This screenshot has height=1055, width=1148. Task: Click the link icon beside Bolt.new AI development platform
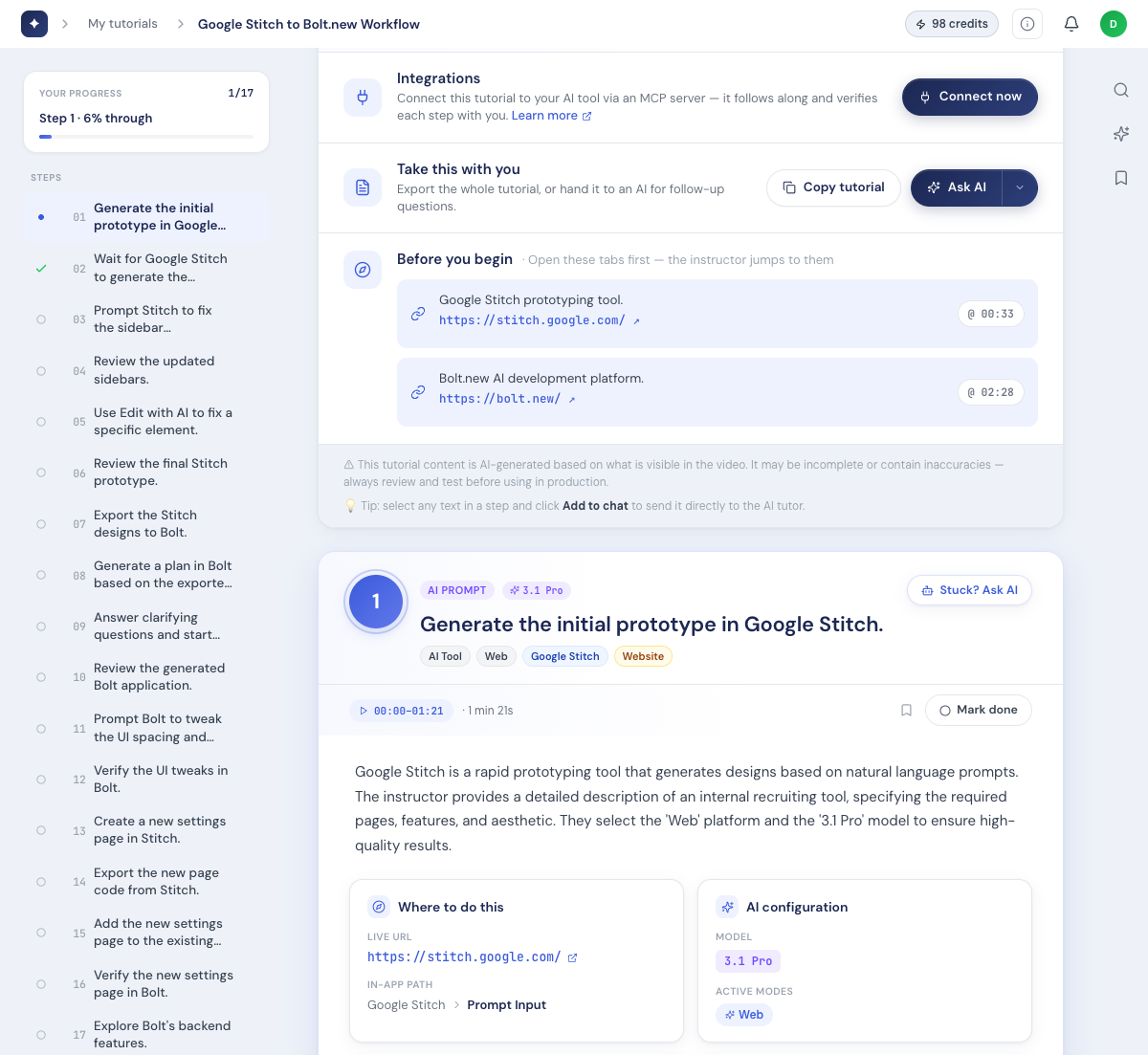point(418,392)
